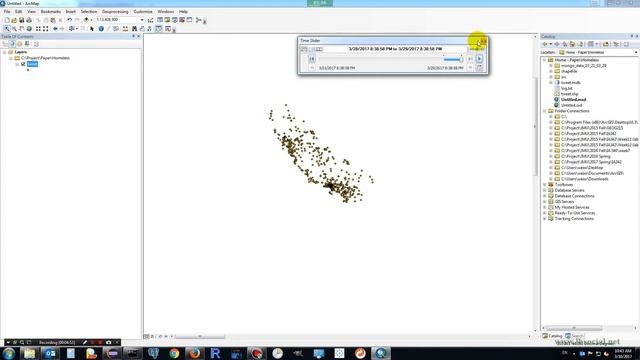The width and height of the screenshot is (640, 360).
Task: Open the Bookmarks menu
Action: pos(51,11)
